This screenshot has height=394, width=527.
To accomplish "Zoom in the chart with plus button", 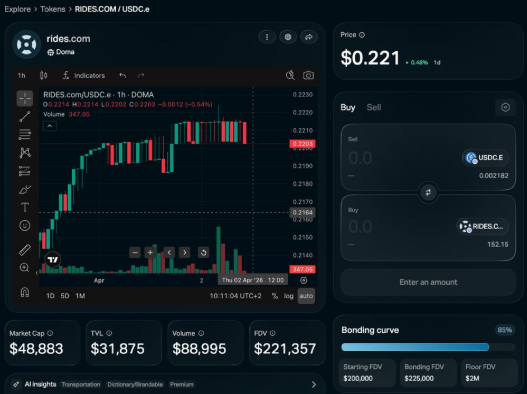I will [x=150, y=252].
